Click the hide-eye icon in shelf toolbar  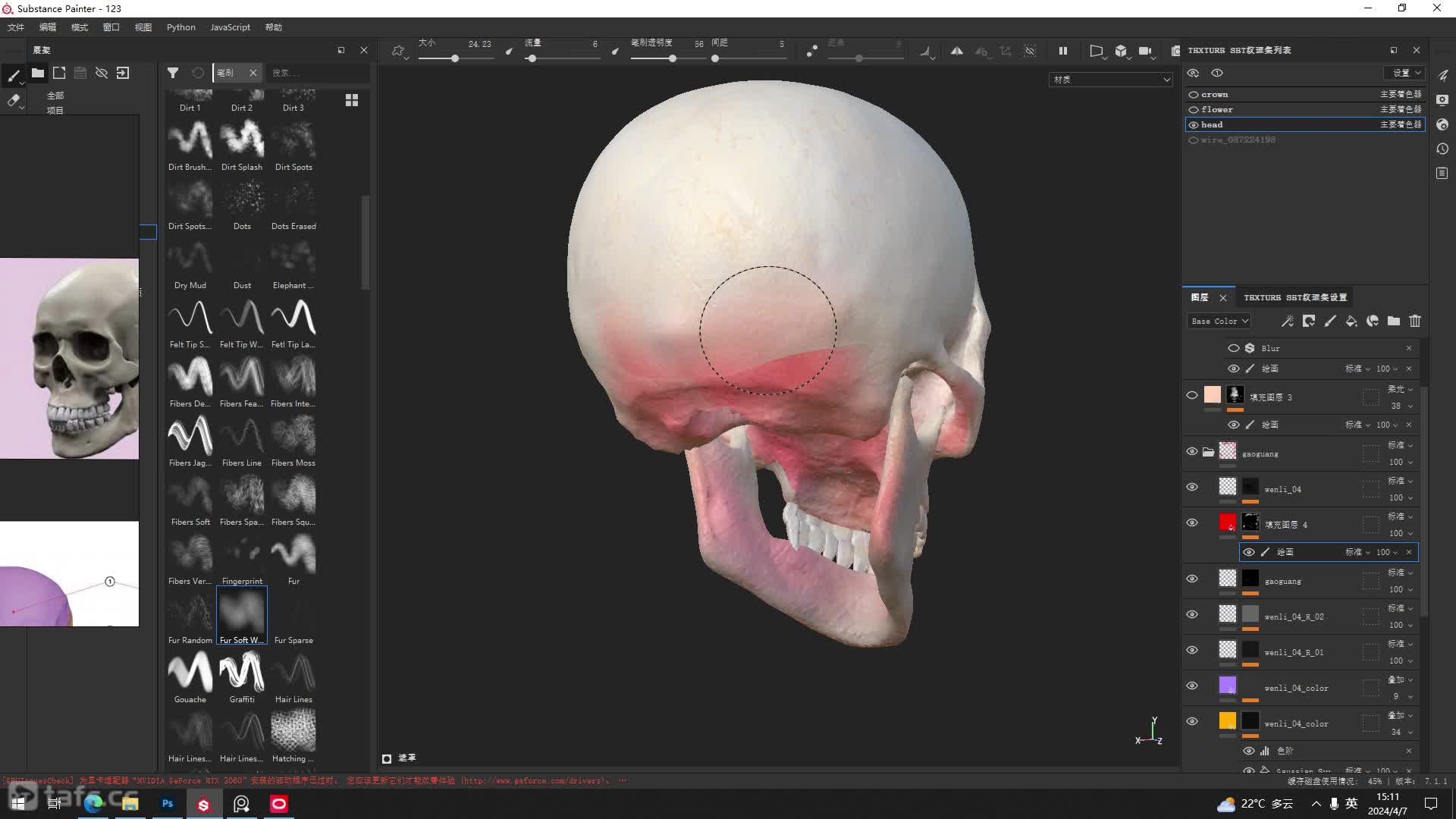(x=102, y=73)
